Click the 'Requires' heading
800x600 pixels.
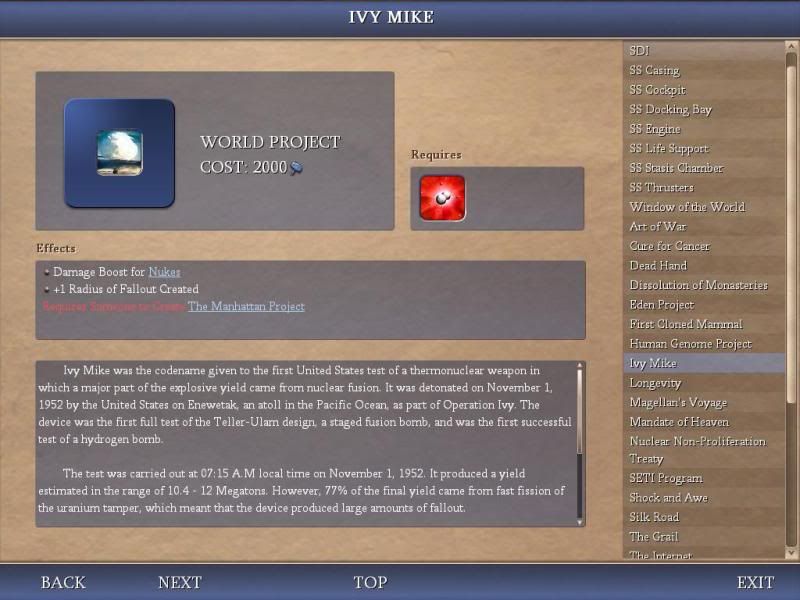pos(436,155)
